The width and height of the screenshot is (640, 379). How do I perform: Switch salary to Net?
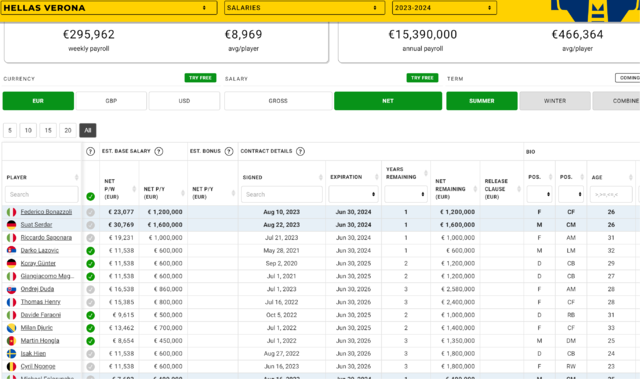pyautogui.click(x=388, y=101)
